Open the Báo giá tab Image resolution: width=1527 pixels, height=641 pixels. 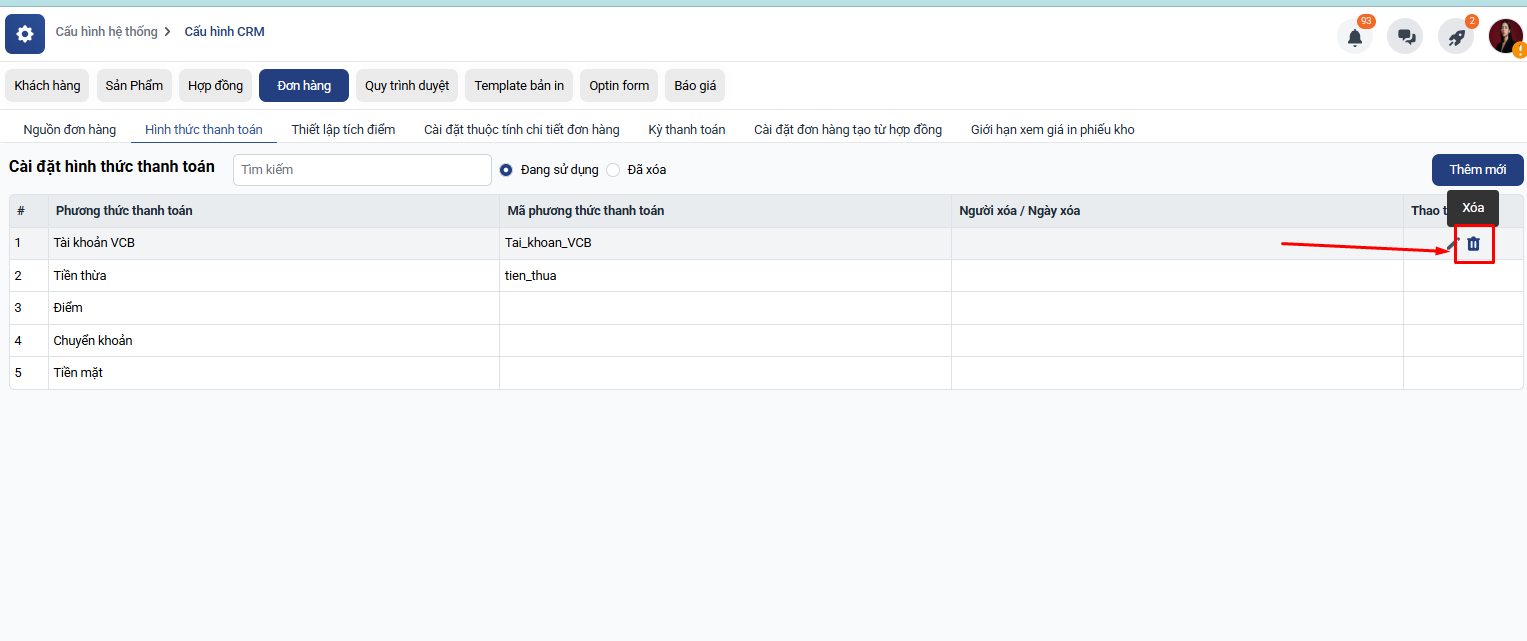click(x=695, y=86)
